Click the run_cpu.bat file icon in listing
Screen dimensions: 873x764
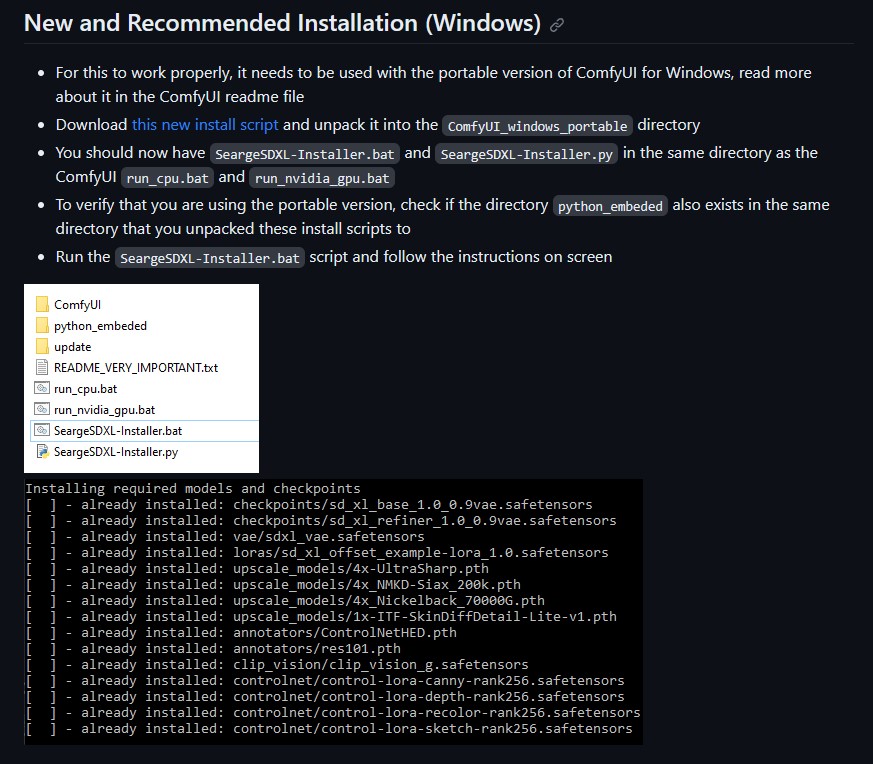(42, 388)
